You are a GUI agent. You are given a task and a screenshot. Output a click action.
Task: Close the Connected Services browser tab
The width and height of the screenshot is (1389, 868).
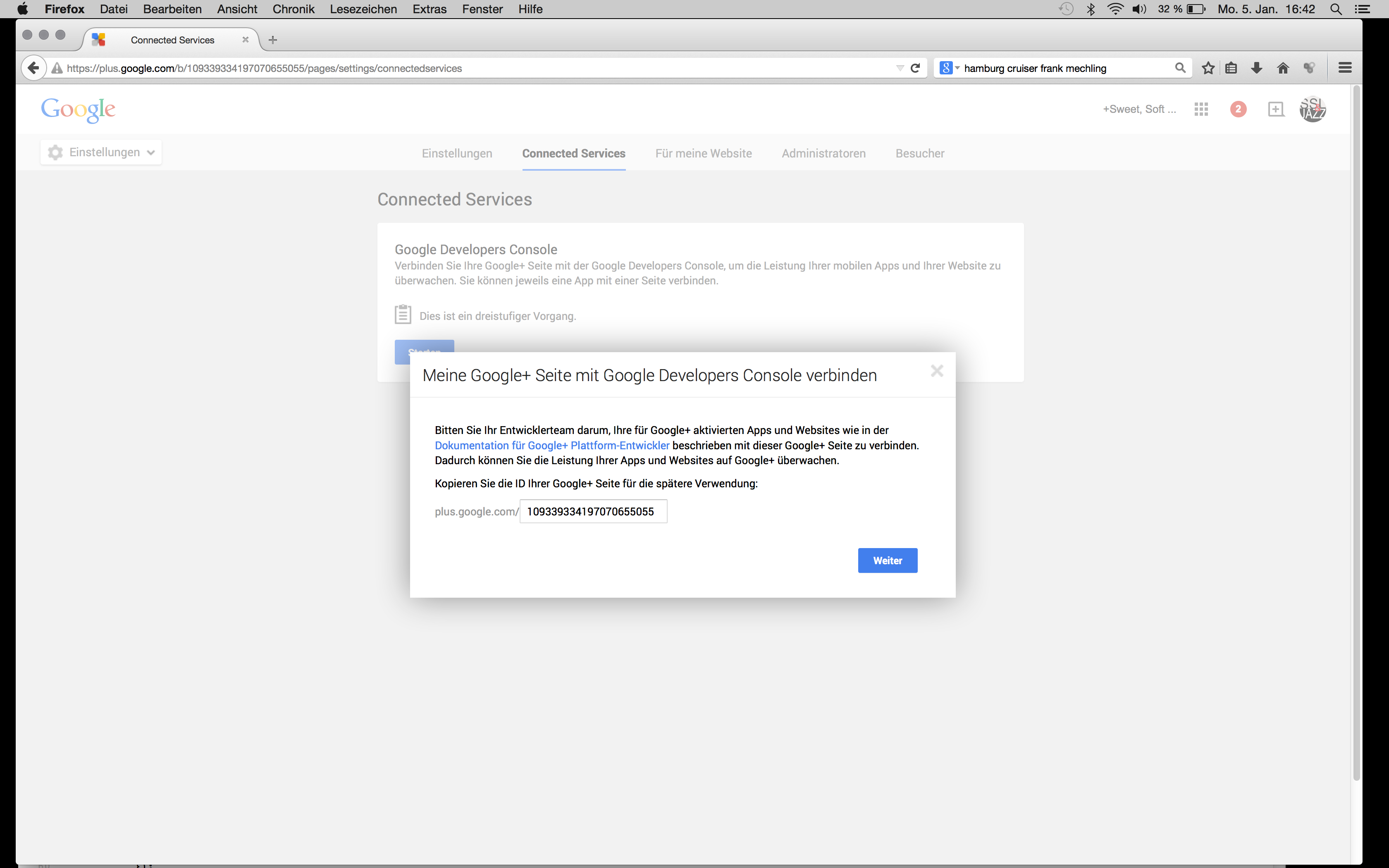pyautogui.click(x=246, y=40)
